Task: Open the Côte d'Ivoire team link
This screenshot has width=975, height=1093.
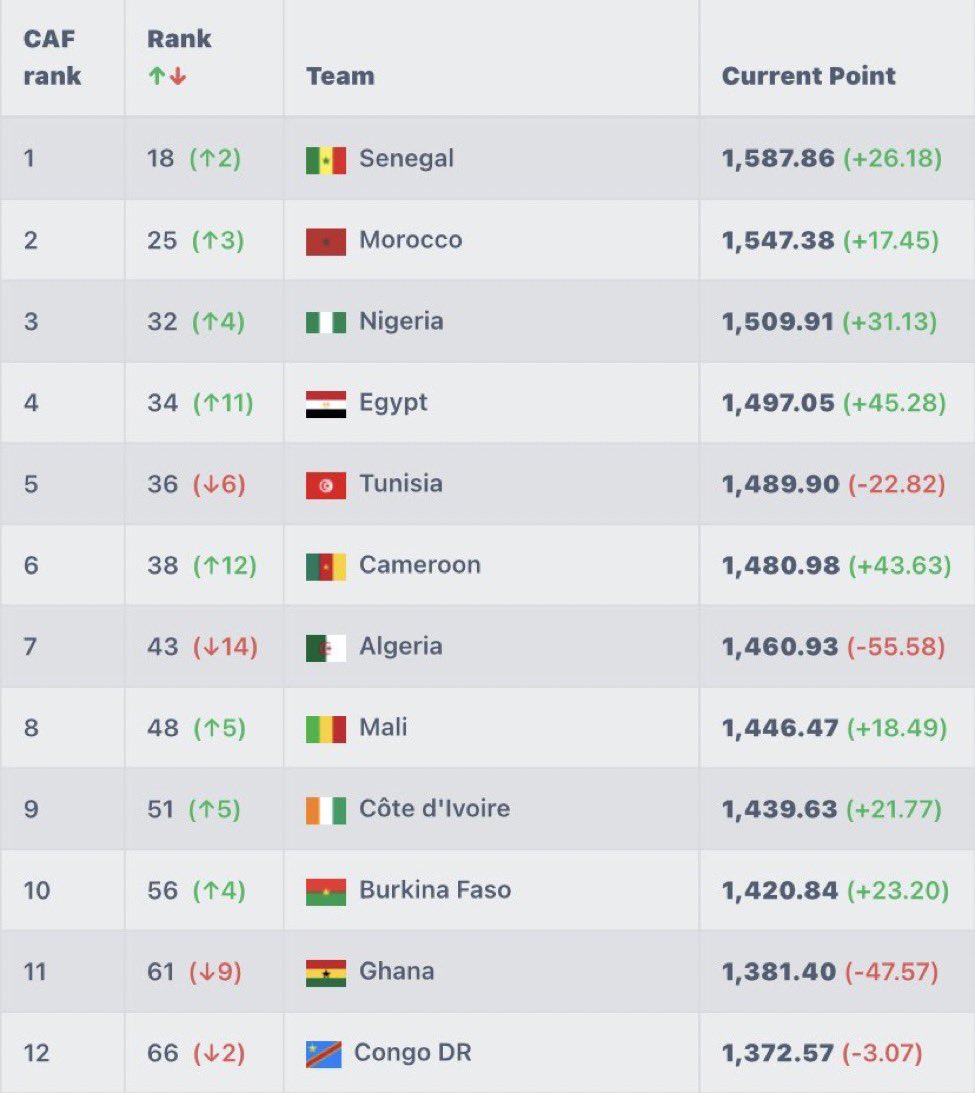Action: (x=434, y=808)
